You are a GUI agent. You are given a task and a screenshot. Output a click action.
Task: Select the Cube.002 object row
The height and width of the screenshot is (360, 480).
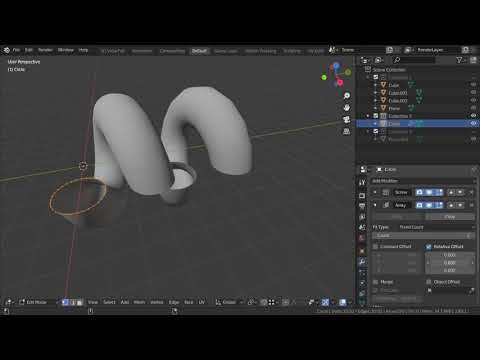click(x=417, y=100)
